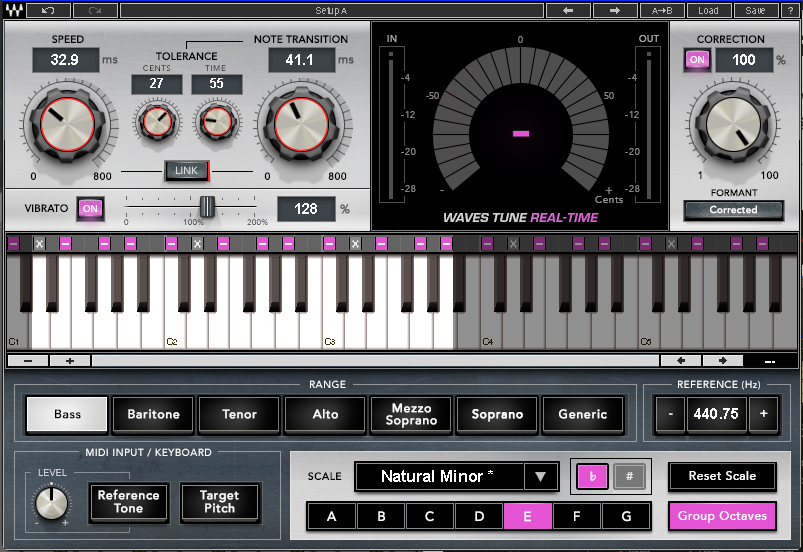The image size is (803, 552).
Task: Shift keyboard right with arrow button
Action: (x=723, y=361)
